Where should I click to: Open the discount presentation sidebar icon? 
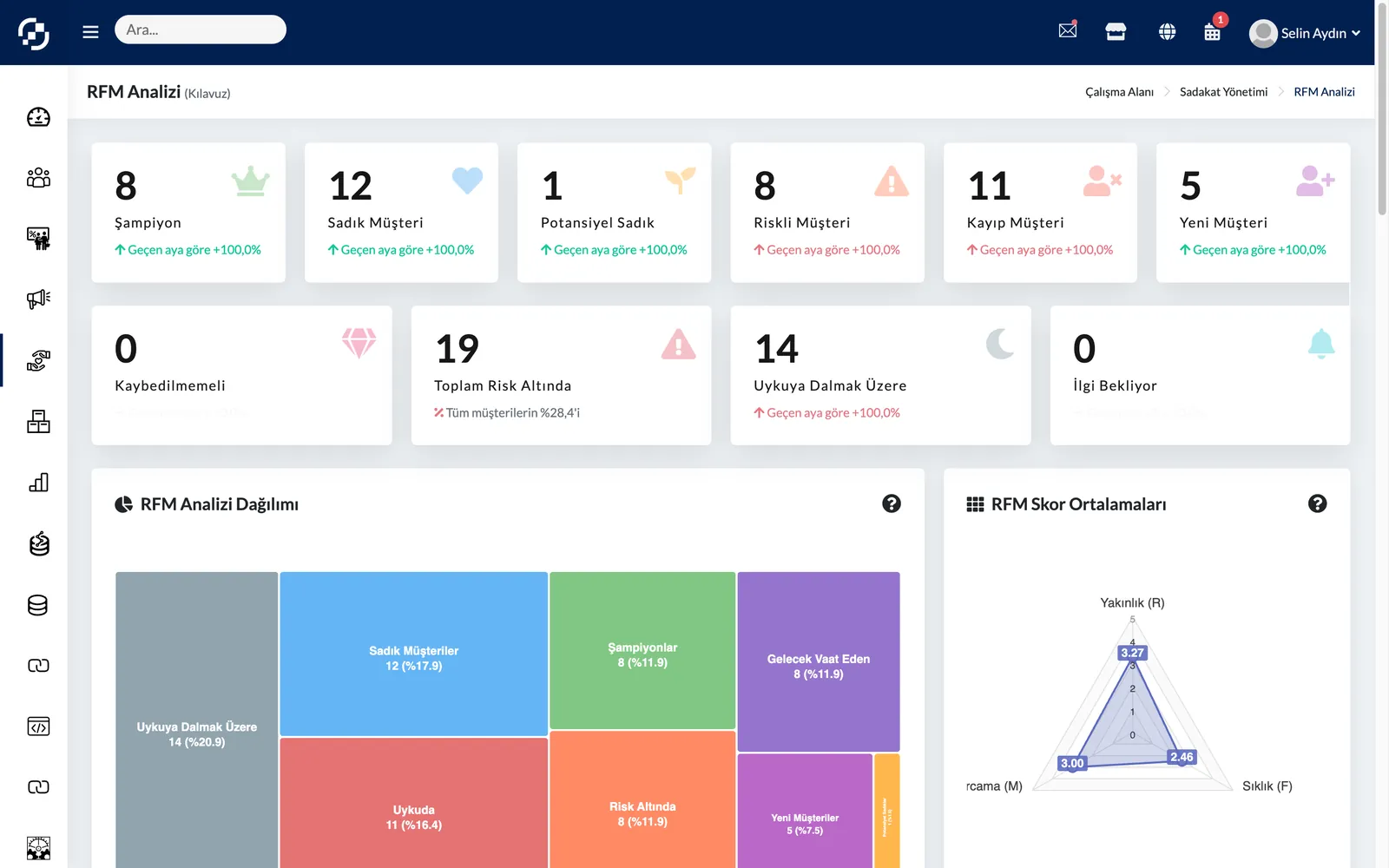(38, 239)
